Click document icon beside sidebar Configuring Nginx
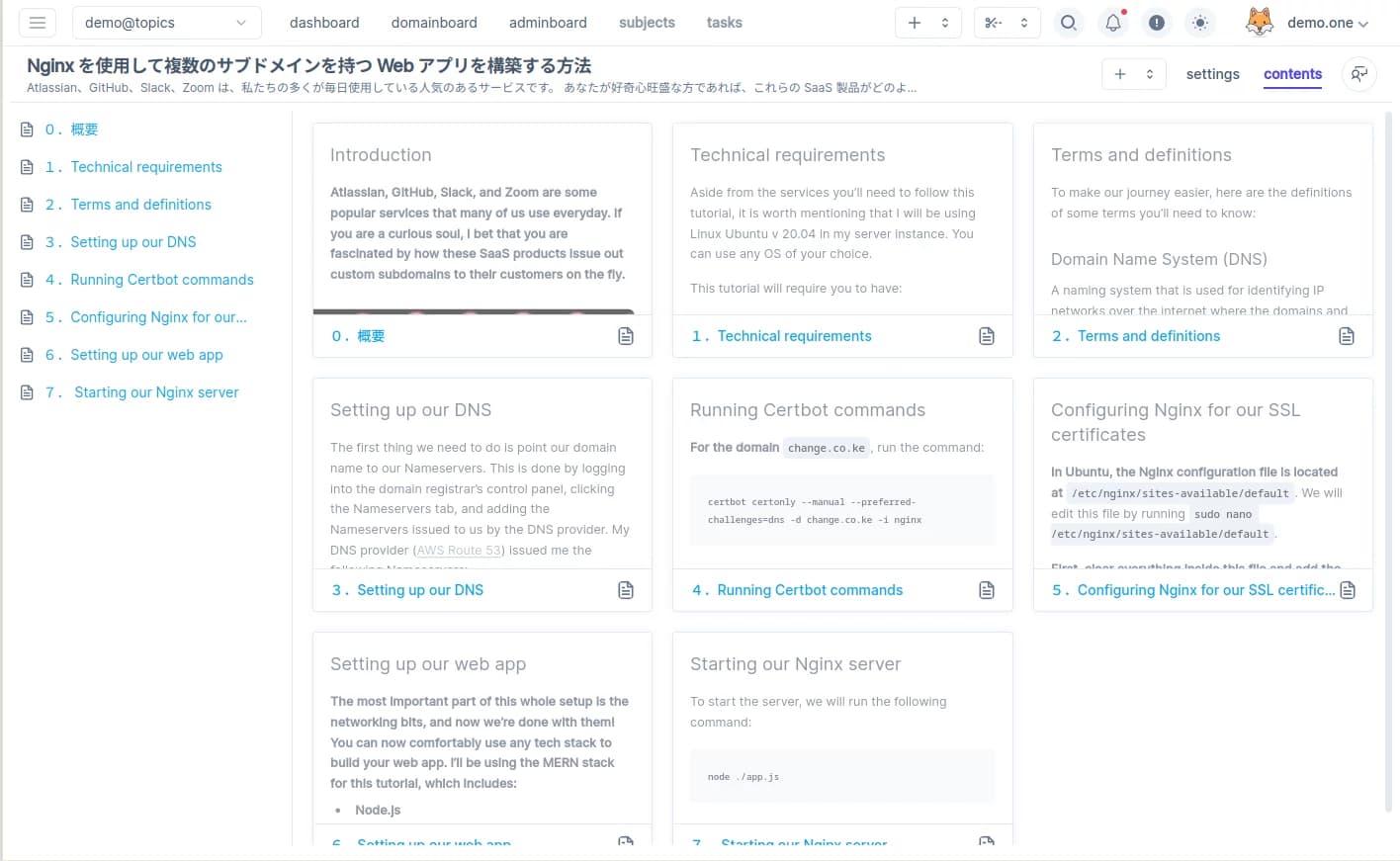 point(27,317)
